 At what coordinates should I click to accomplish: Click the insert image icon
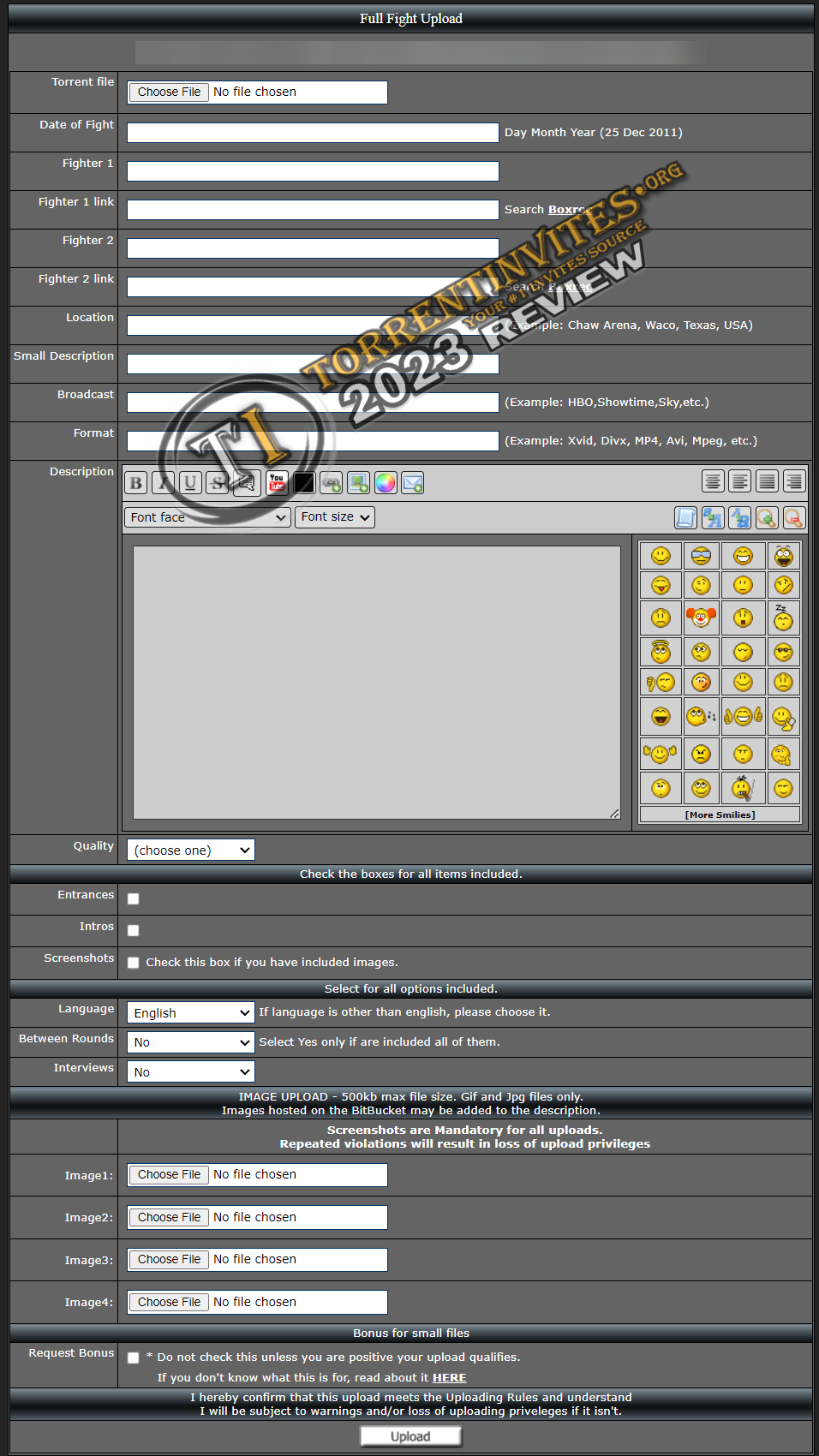click(x=358, y=483)
